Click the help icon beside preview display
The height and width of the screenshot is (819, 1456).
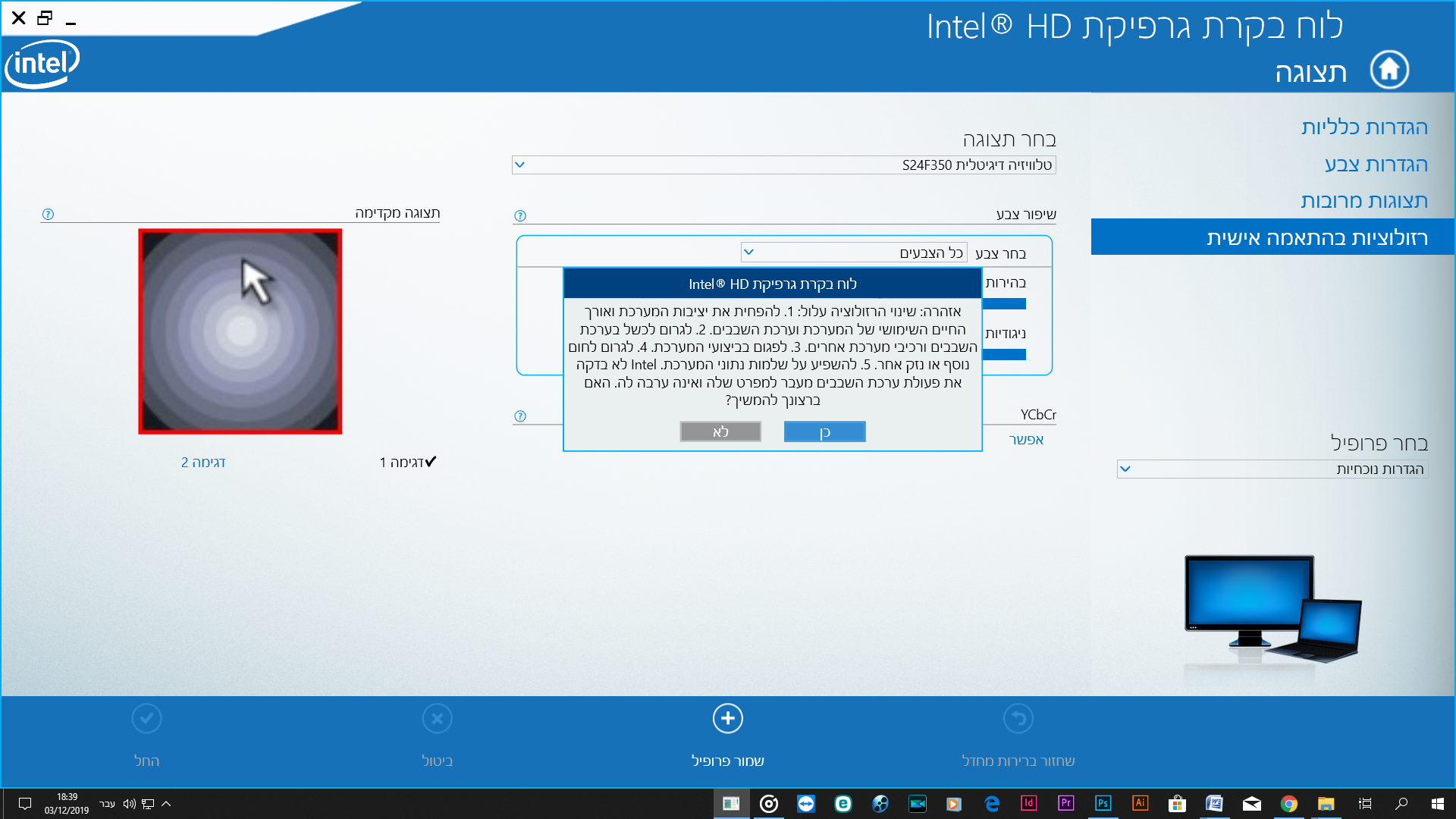(x=48, y=215)
